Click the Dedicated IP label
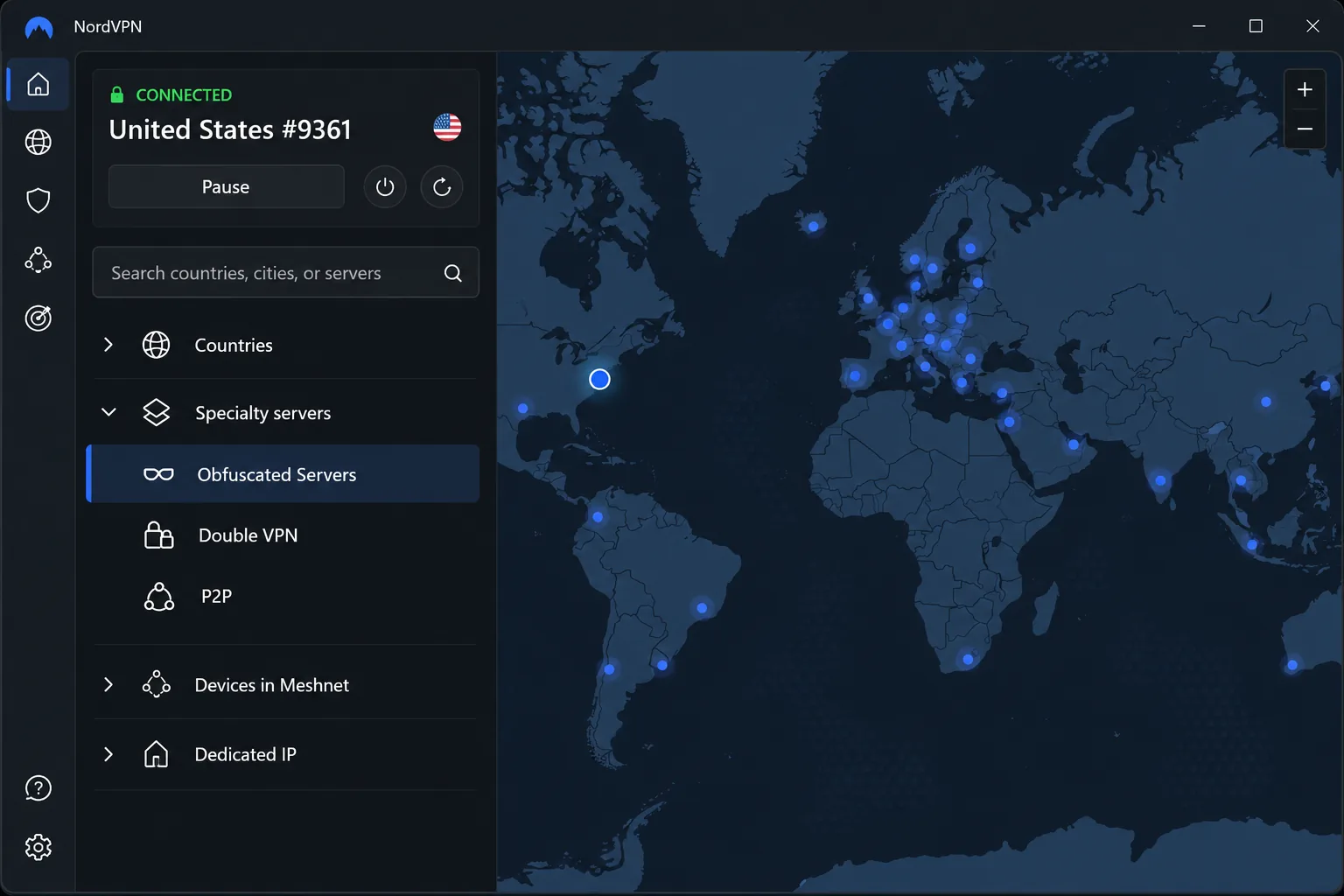 tap(245, 754)
